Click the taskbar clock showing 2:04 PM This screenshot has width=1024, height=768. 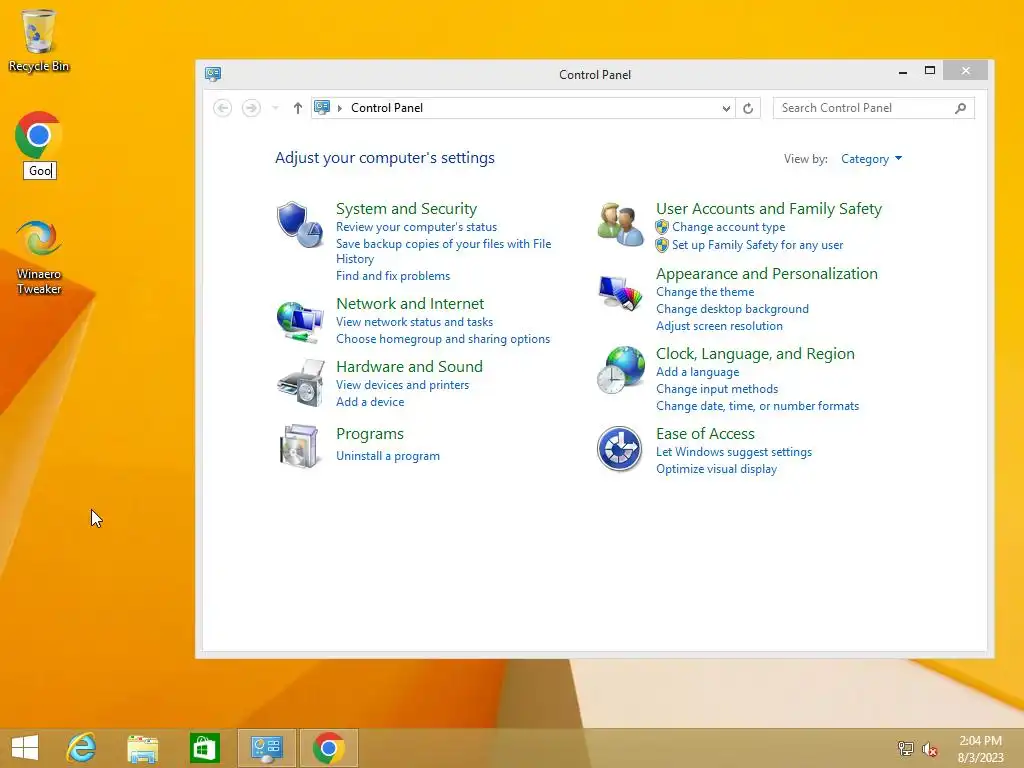tap(980, 748)
